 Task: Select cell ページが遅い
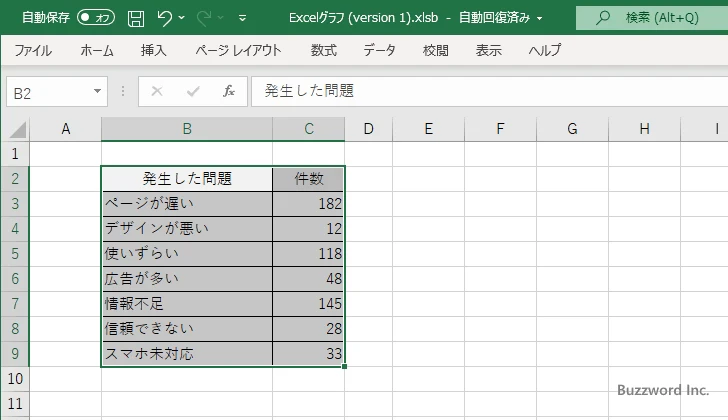pyautogui.click(x=187, y=204)
